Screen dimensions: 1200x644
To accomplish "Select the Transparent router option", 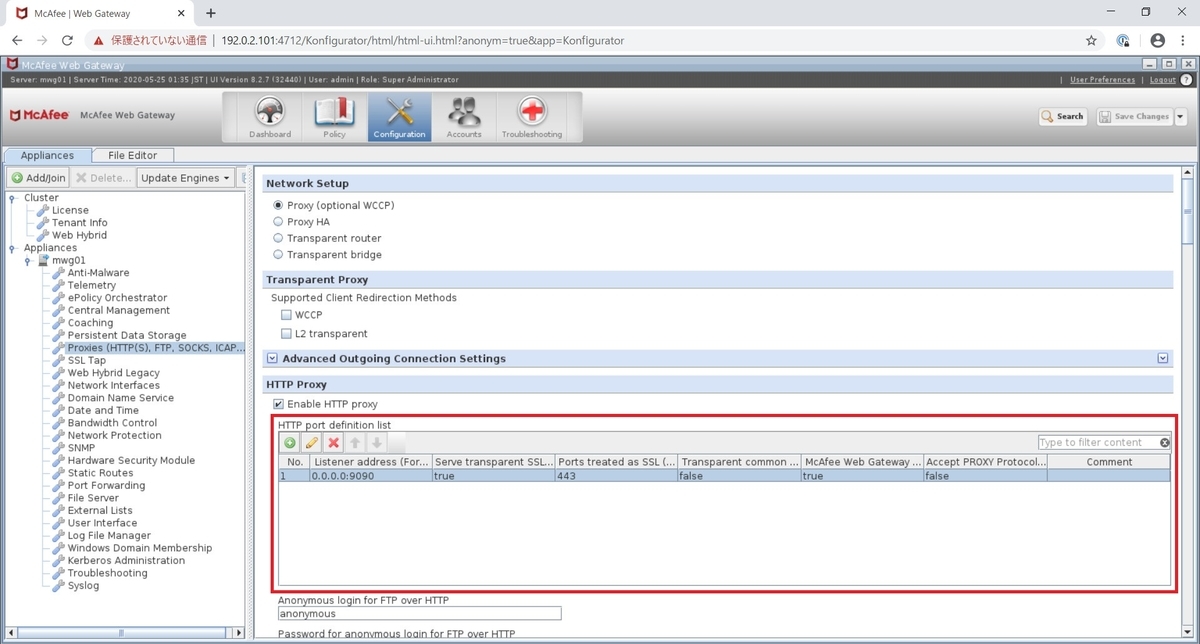I will click(278, 238).
